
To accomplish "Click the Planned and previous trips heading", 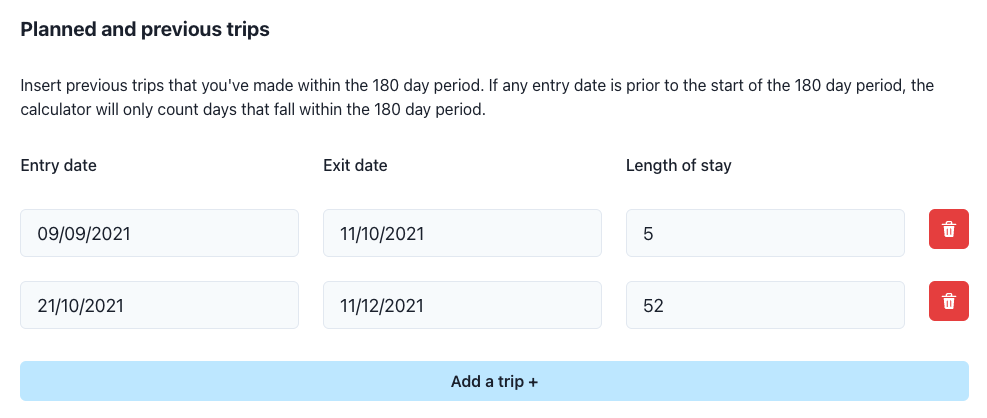I will pyautogui.click(x=145, y=29).
